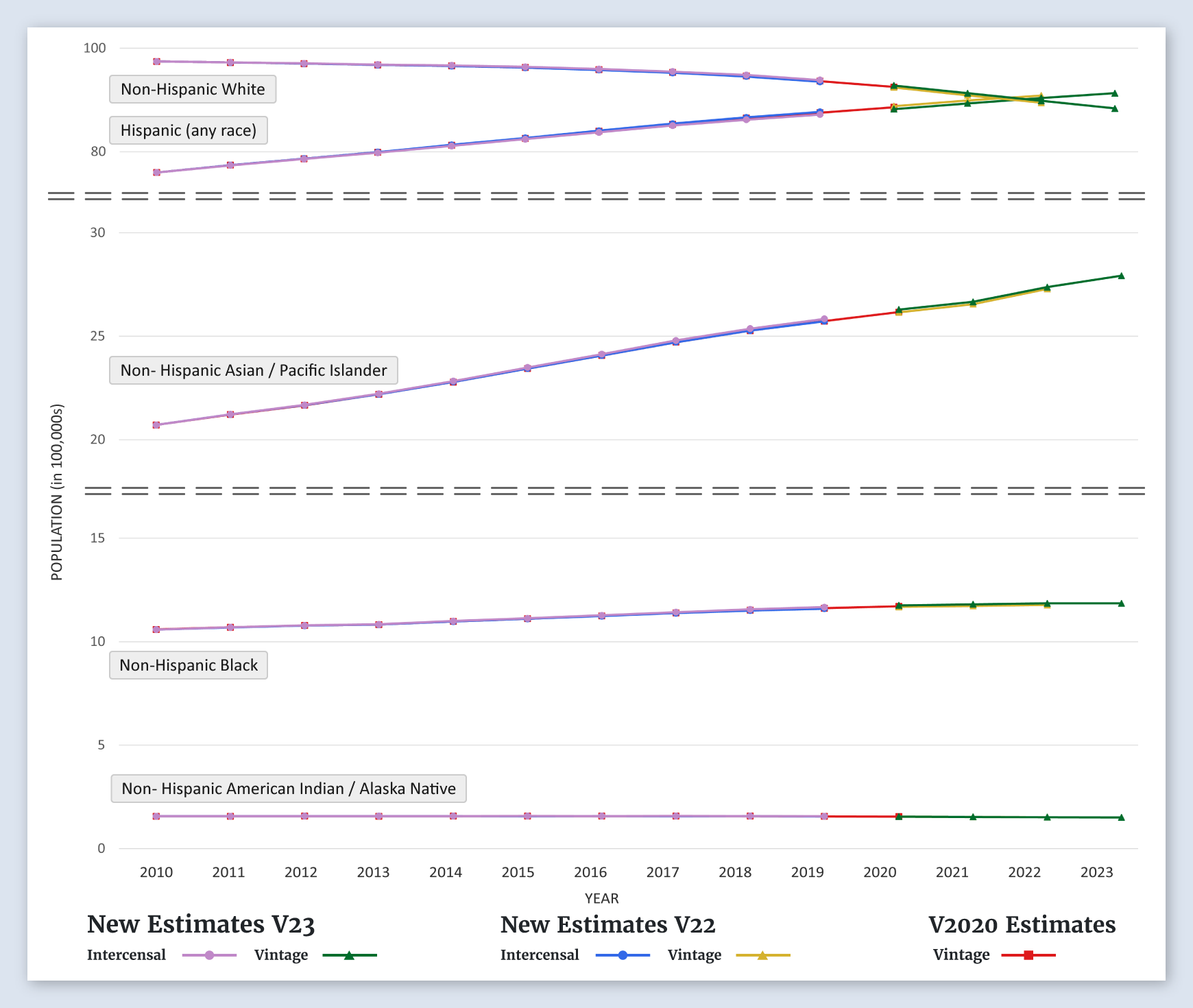Toggle the Intercensal label under New Estimates V23
Image resolution: width=1193 pixels, height=1008 pixels.
point(126,955)
